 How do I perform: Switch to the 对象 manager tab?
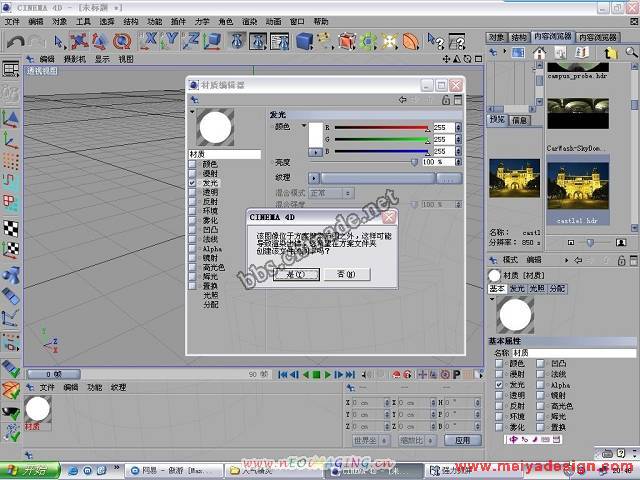click(x=497, y=37)
